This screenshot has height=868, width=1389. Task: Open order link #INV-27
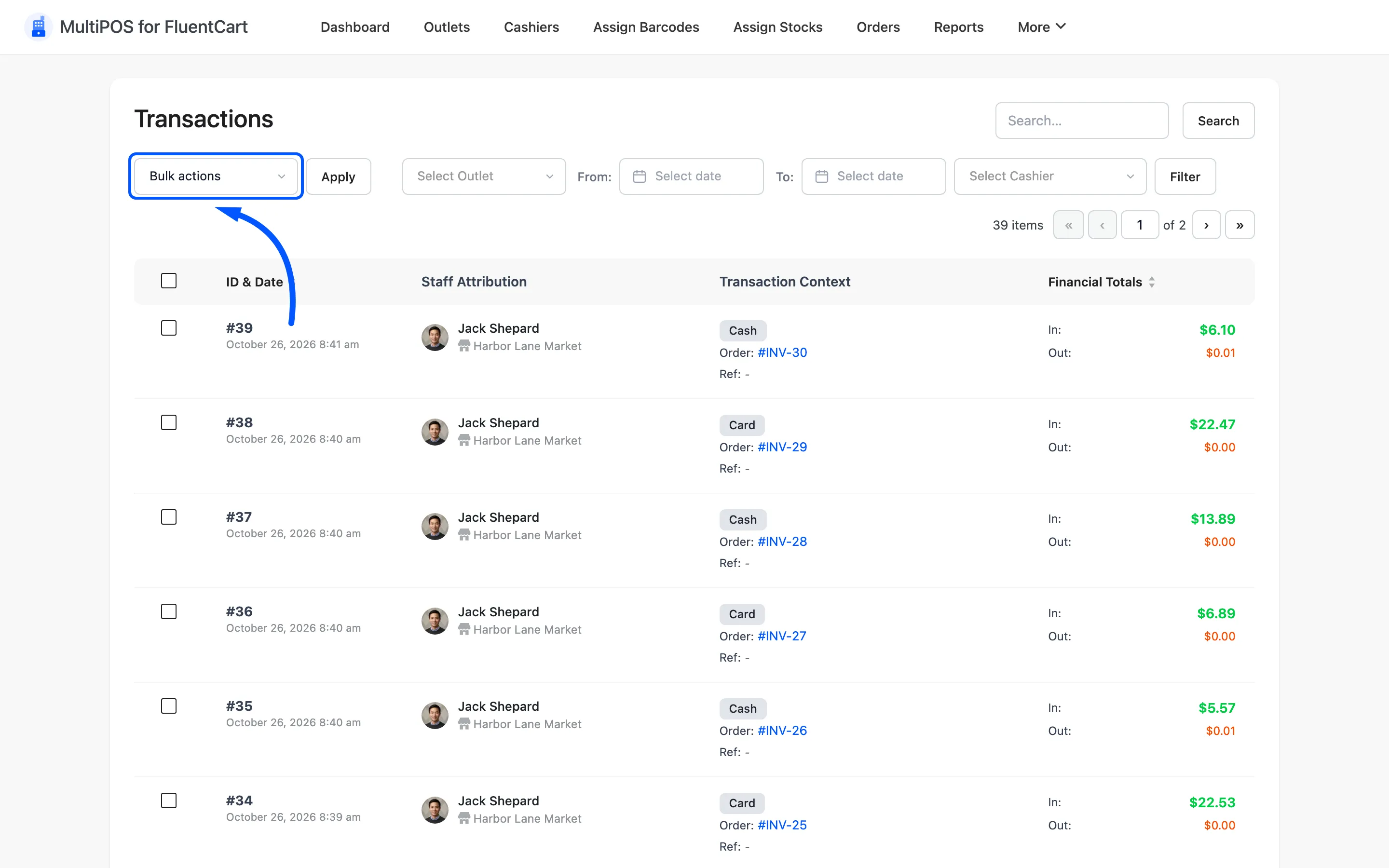[782, 636]
